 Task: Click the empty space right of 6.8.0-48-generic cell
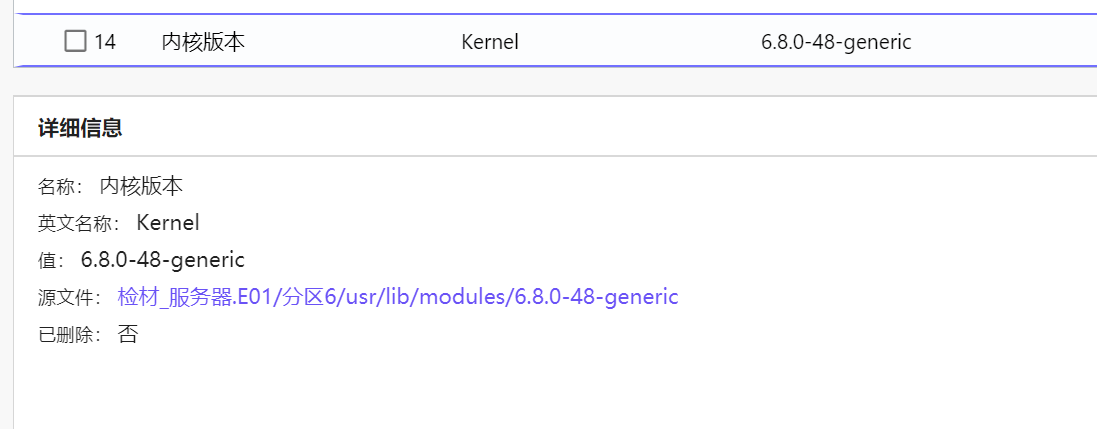point(1000,42)
